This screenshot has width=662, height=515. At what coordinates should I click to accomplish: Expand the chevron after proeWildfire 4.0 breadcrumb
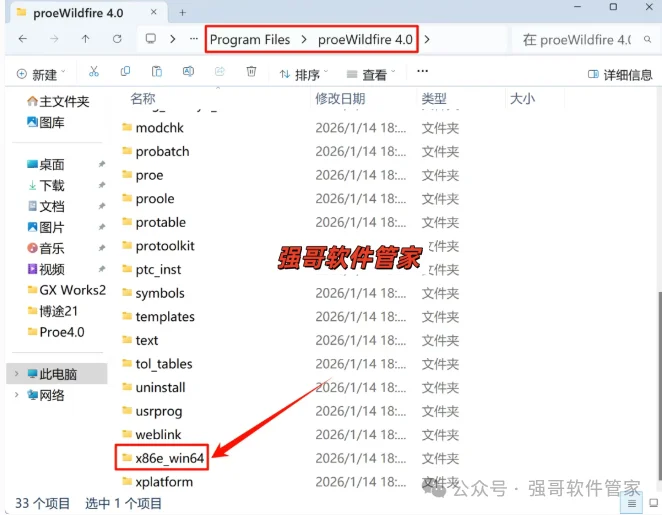427,39
